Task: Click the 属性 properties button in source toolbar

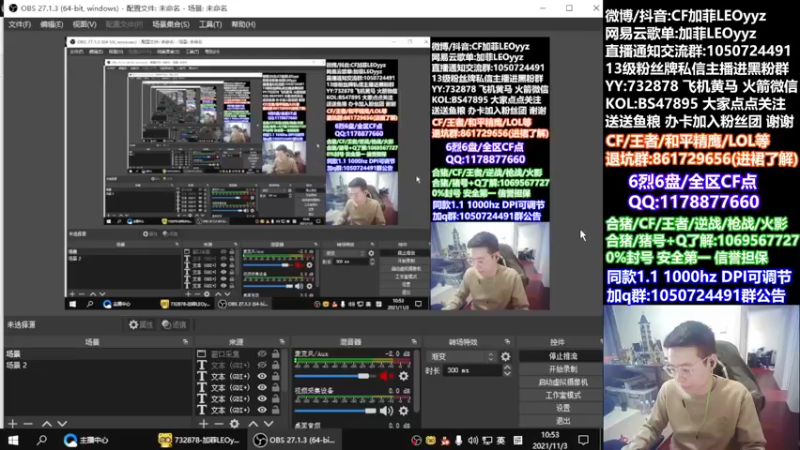Action: tap(141, 324)
